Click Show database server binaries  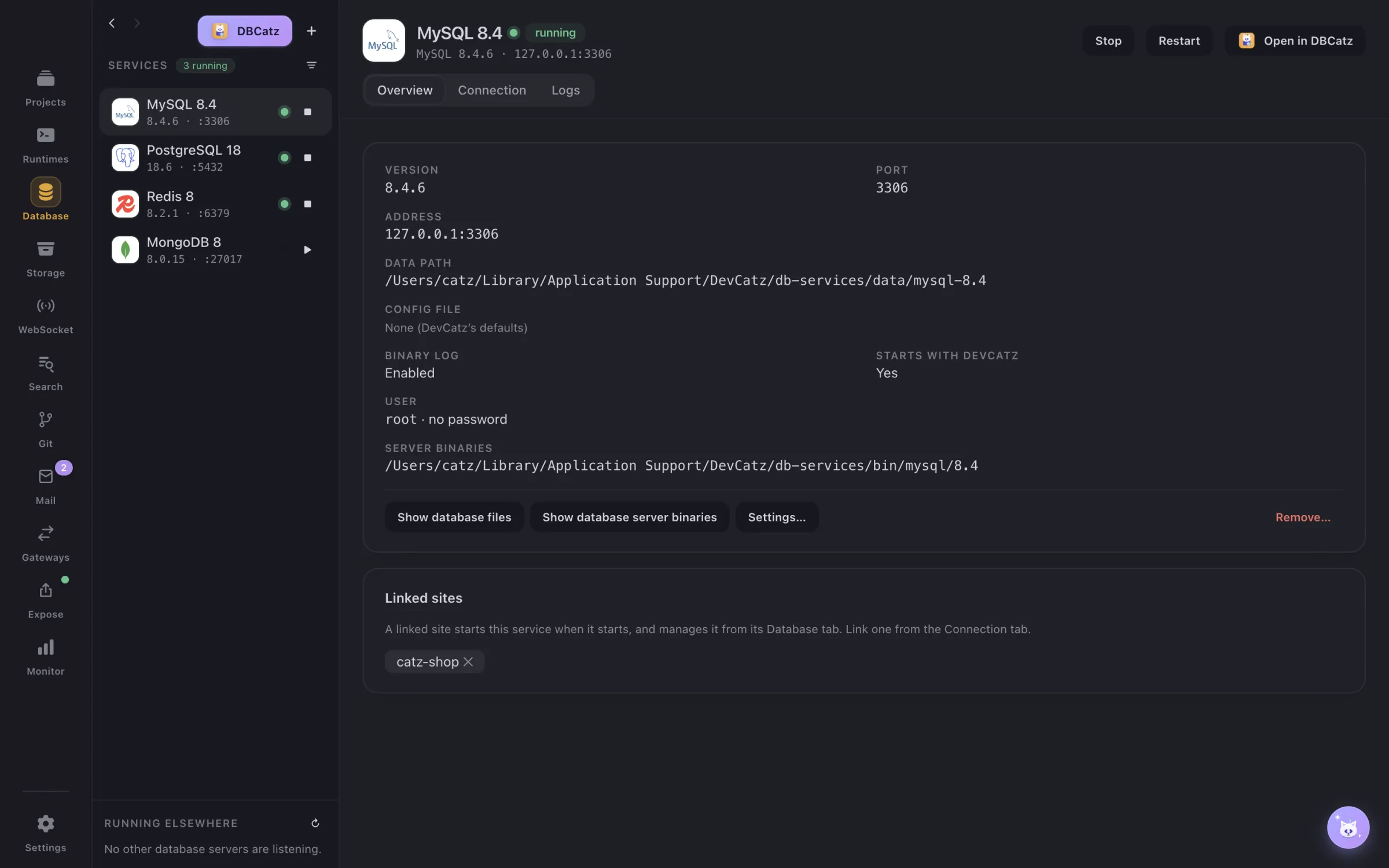tap(630, 517)
